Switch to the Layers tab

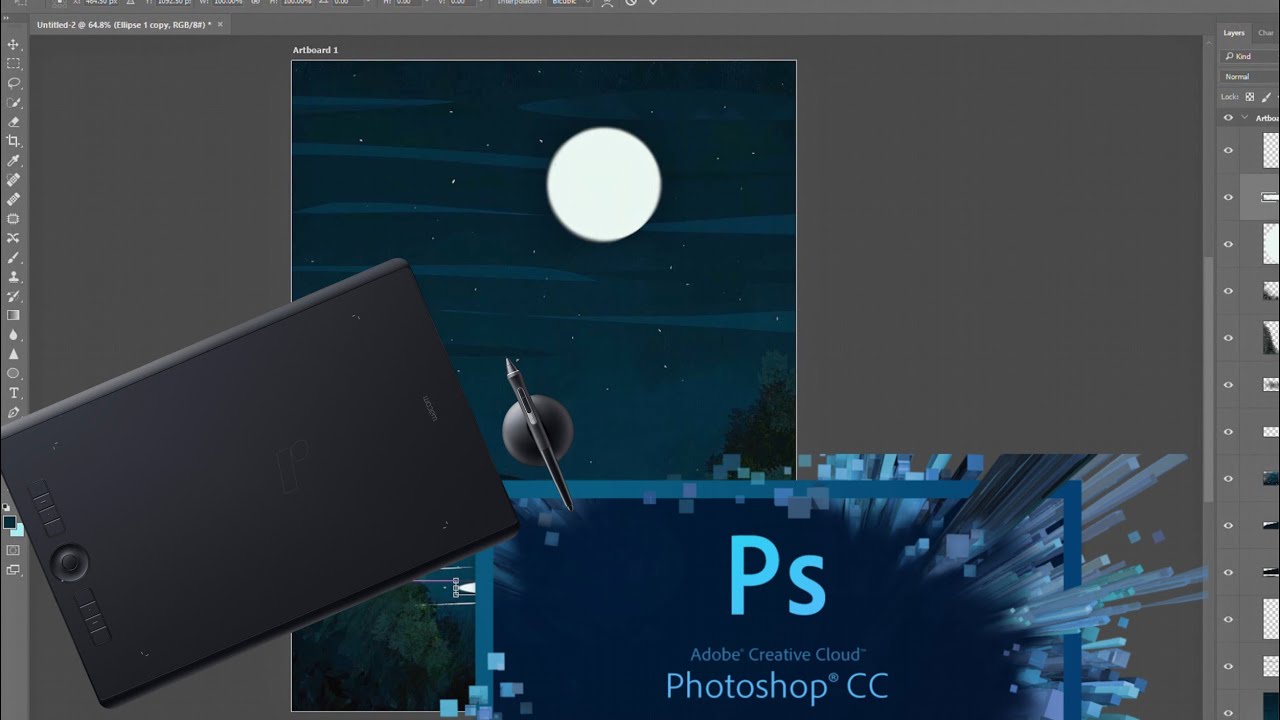click(x=1234, y=33)
